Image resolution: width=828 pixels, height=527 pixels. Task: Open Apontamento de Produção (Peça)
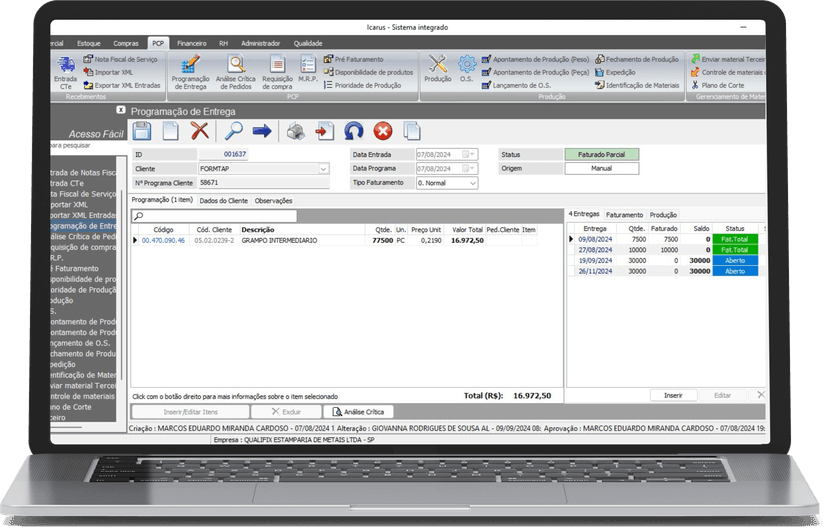tap(535, 72)
